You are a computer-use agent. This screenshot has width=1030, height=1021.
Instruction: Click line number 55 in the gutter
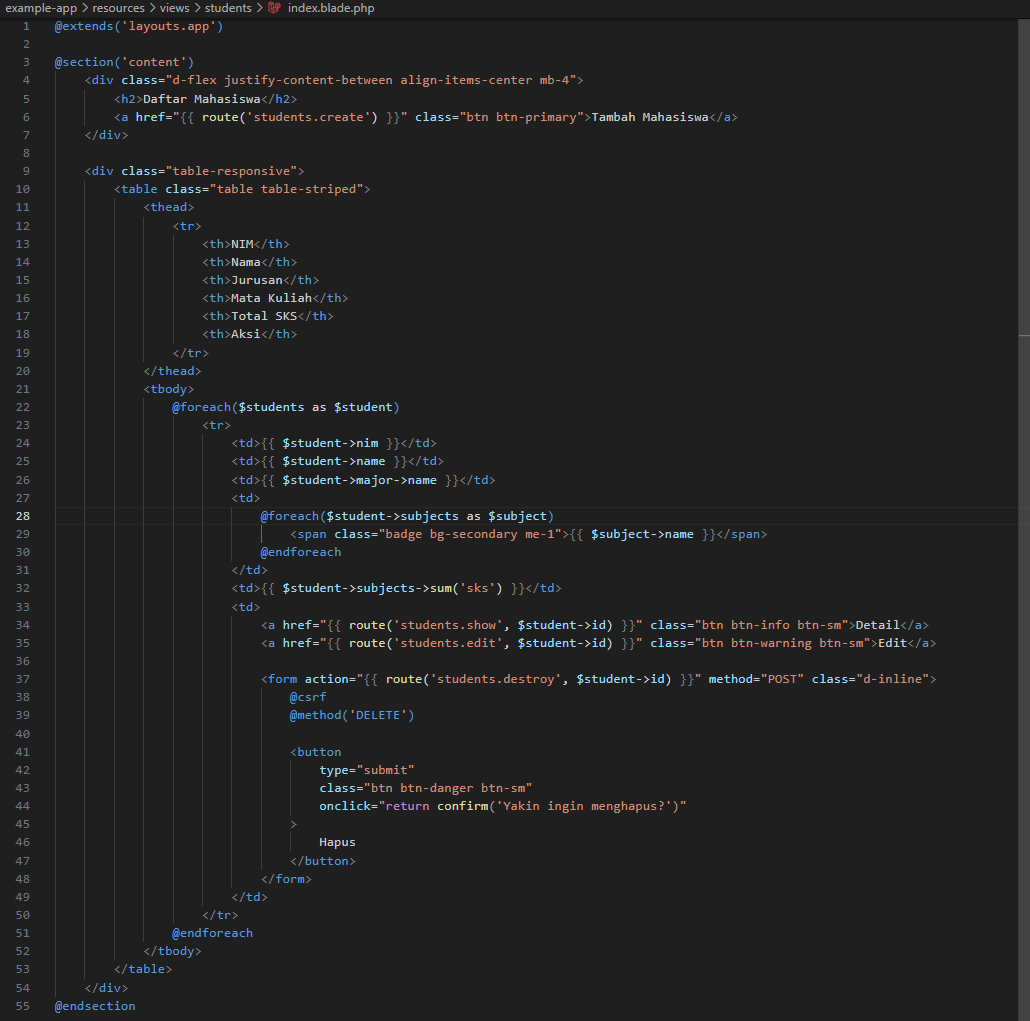click(x=23, y=1006)
